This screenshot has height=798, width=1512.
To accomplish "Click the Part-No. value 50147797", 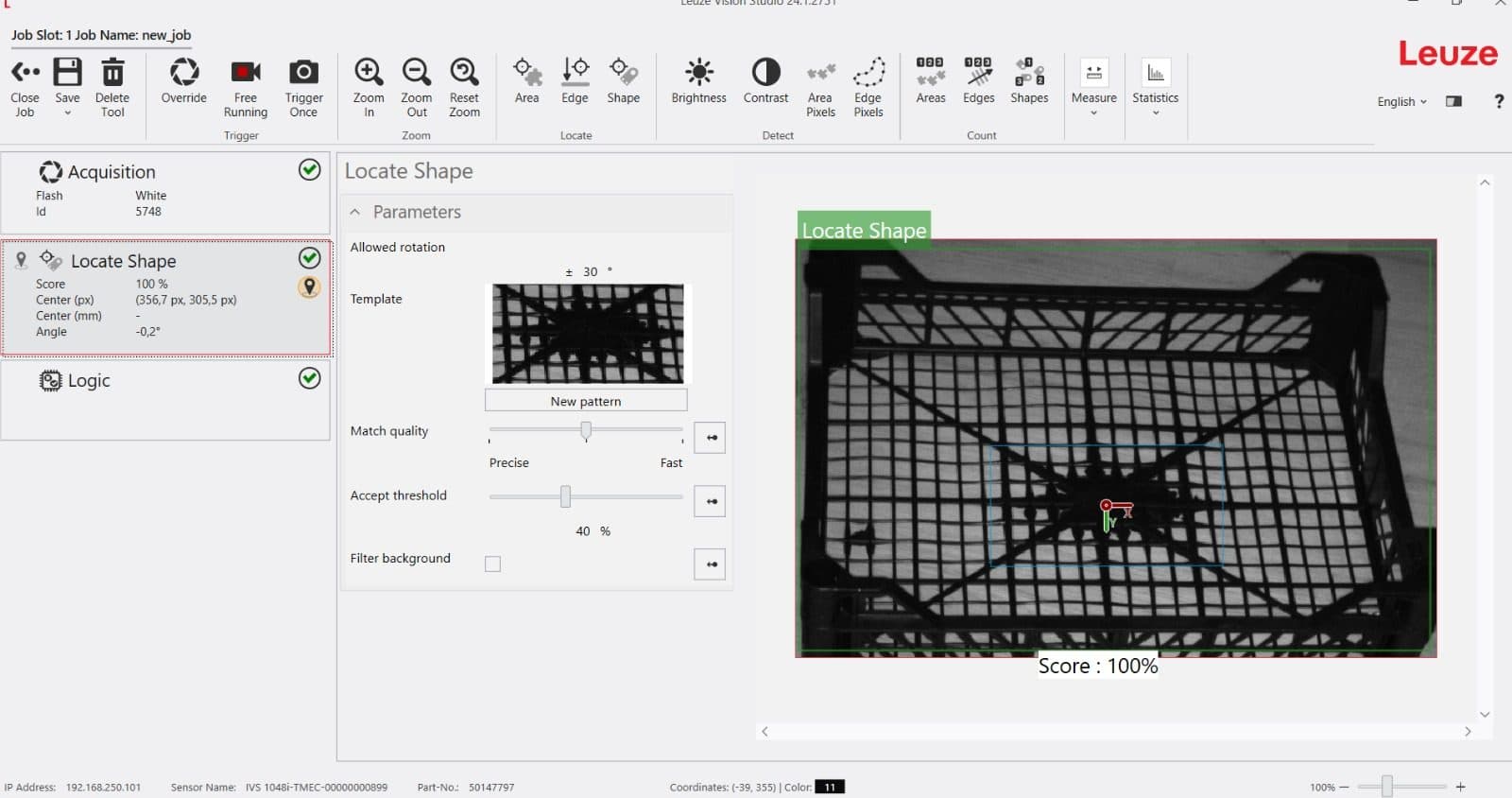I will 491,787.
